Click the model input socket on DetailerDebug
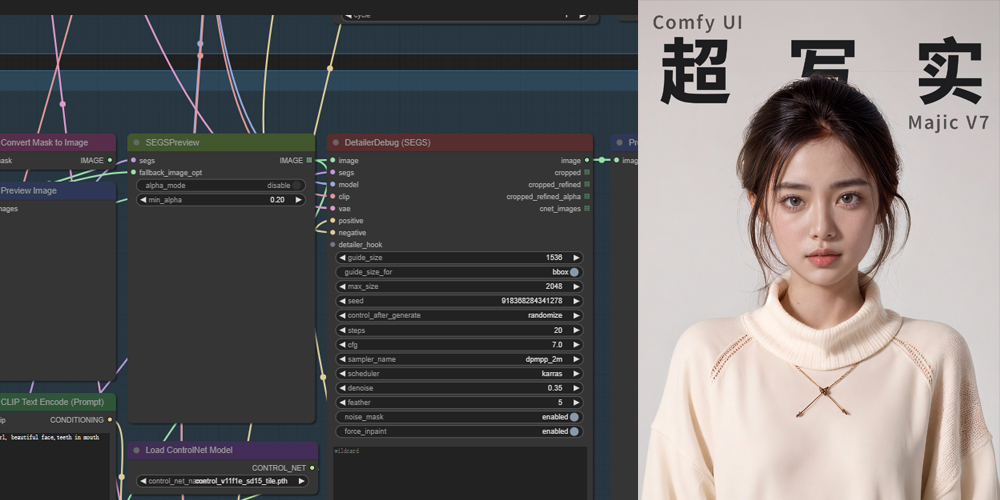The width and height of the screenshot is (1000, 500). point(332,184)
